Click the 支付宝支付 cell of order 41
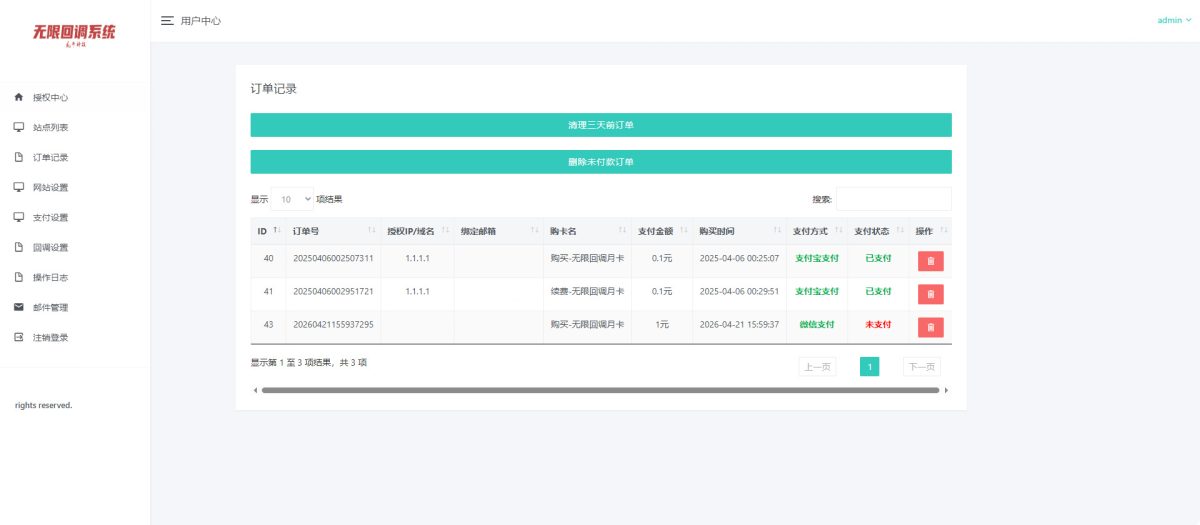This screenshot has width=1200, height=525. 817,292
